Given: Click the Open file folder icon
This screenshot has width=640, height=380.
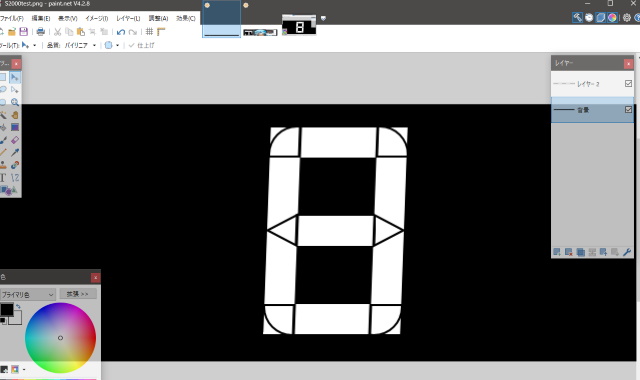Looking at the screenshot, I should point(12,31).
